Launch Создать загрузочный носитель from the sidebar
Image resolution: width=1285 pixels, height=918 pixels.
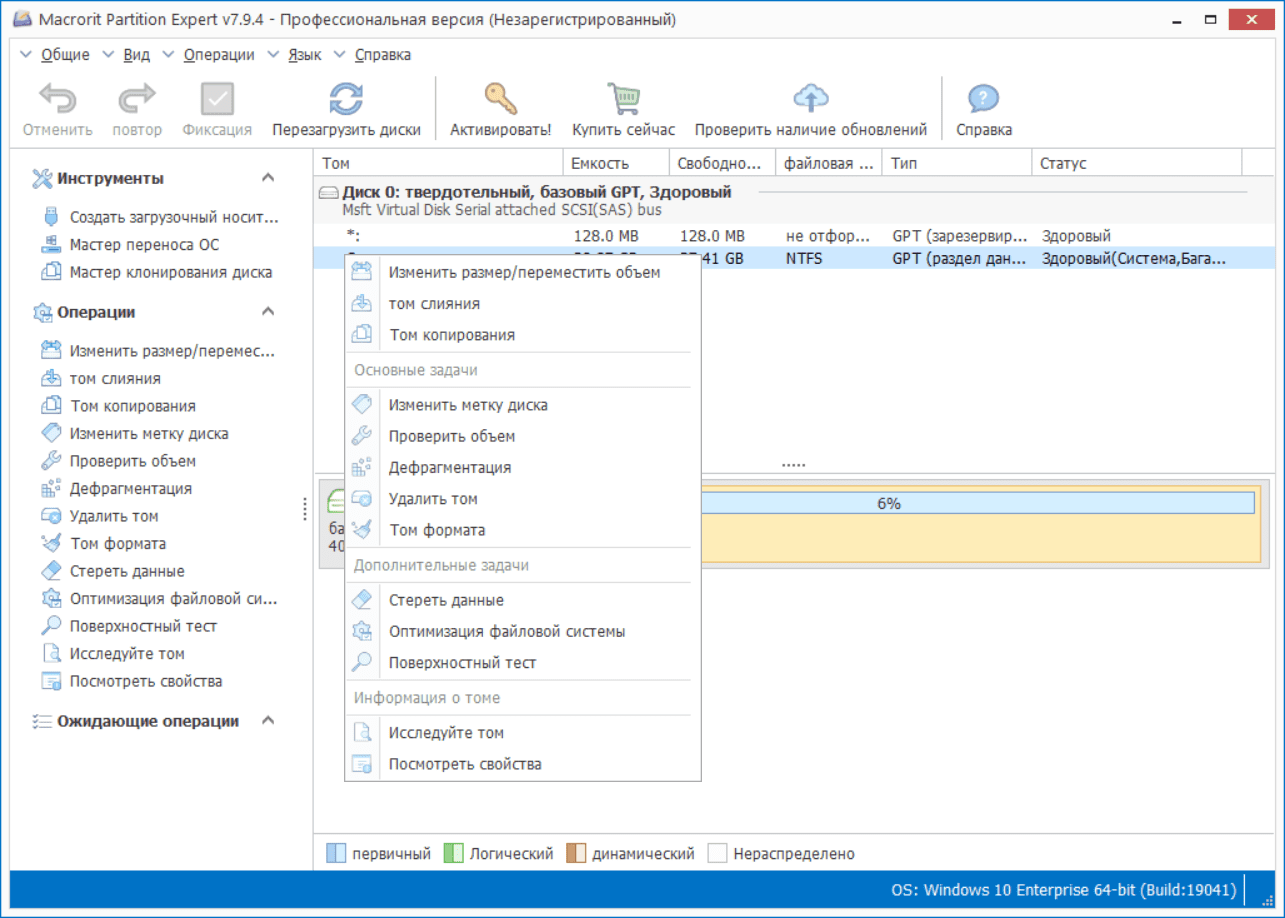(x=161, y=217)
